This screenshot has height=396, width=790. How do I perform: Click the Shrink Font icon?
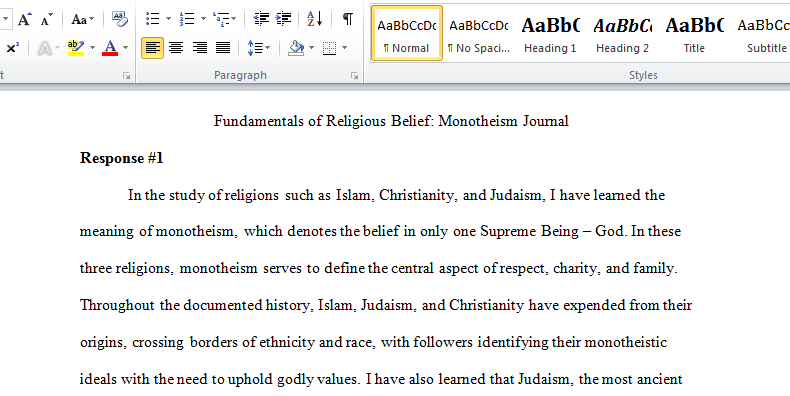46,19
